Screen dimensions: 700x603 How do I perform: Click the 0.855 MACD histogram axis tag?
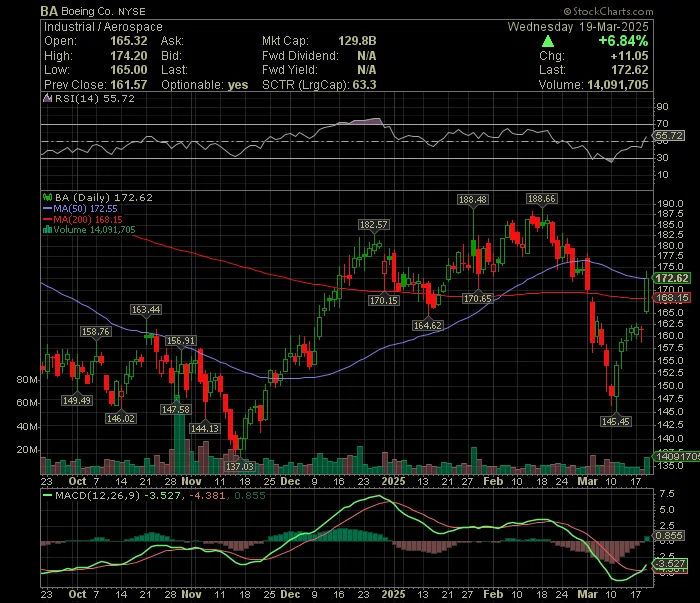coord(669,536)
